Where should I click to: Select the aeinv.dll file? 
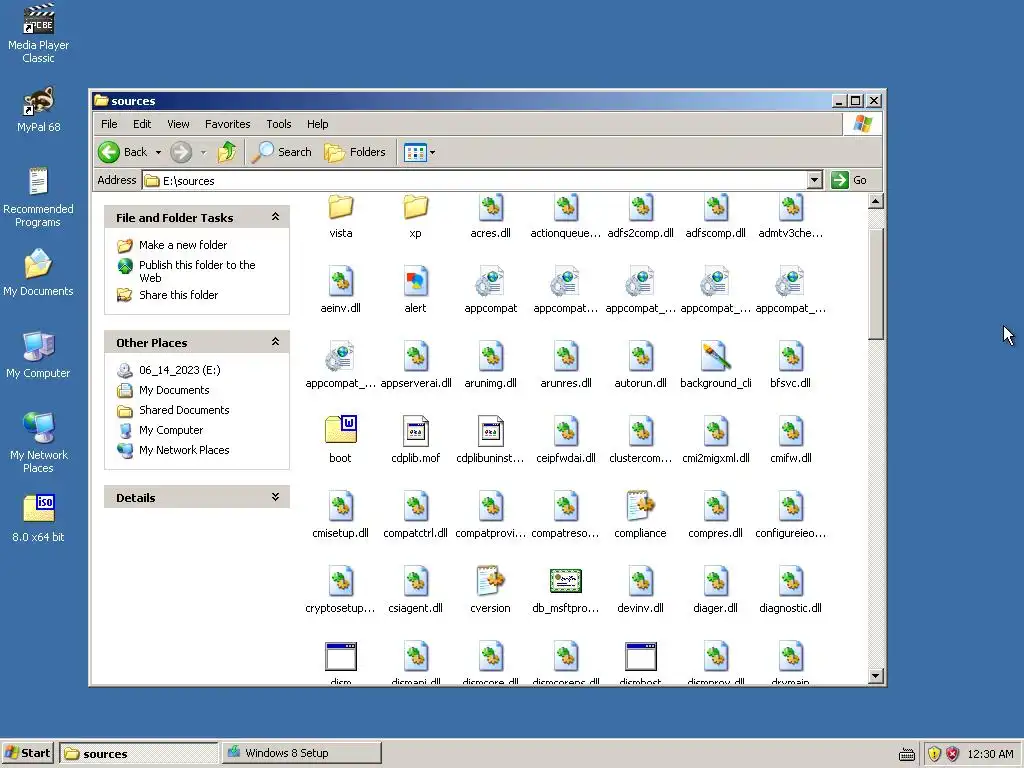click(340, 289)
